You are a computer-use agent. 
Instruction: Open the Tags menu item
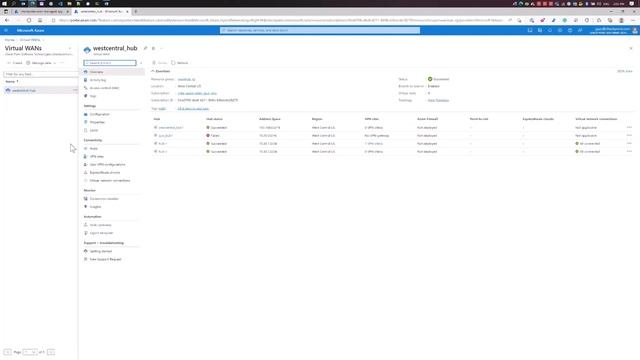pyautogui.click(x=93, y=96)
